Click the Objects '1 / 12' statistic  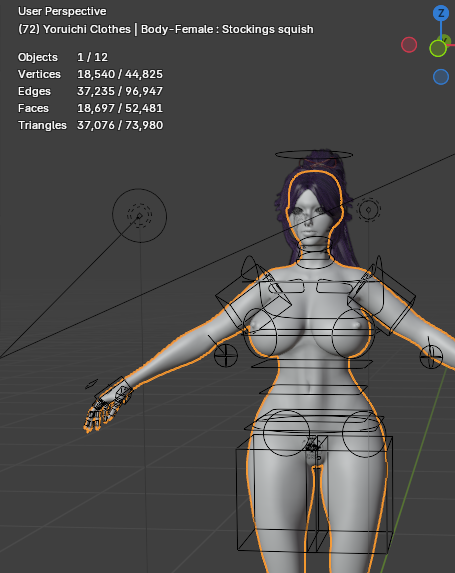92,57
